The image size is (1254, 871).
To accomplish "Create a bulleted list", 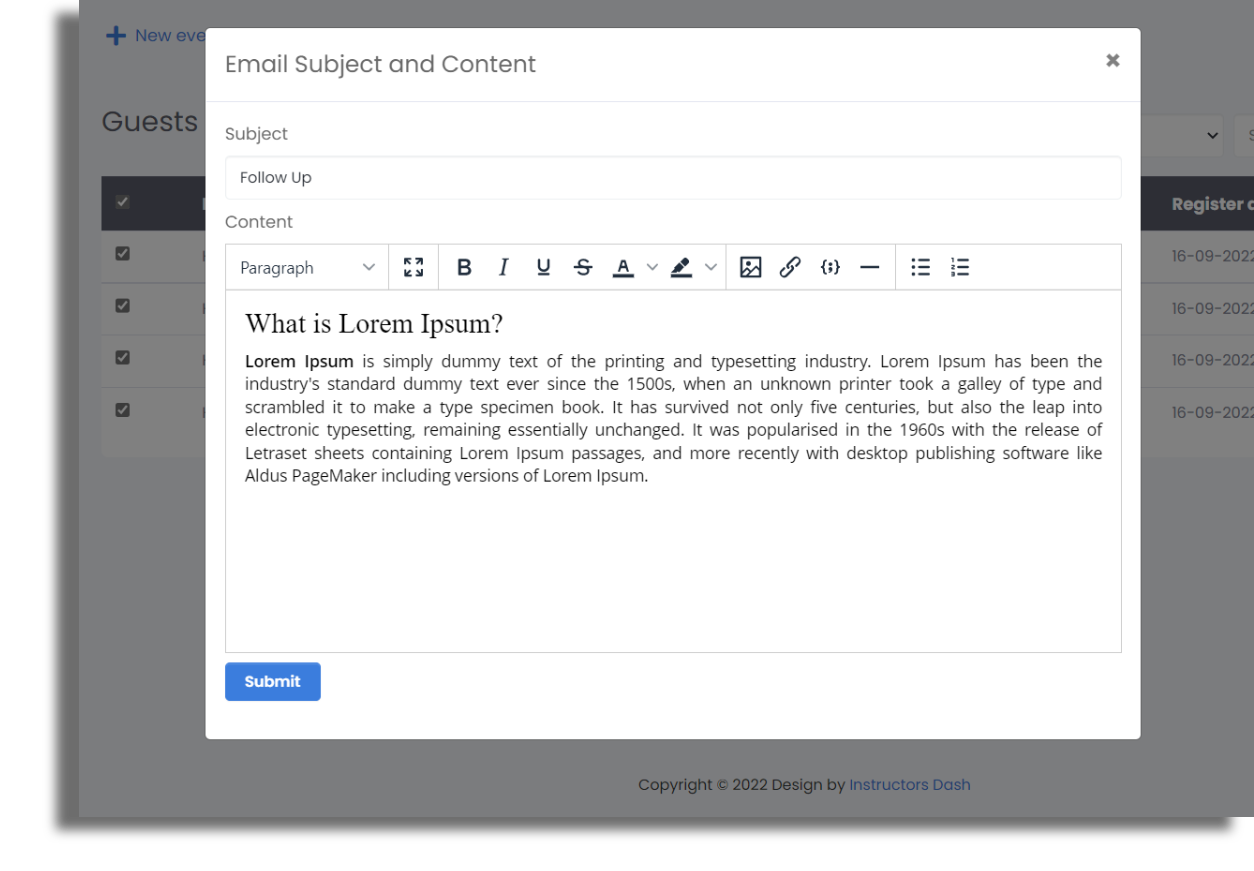I will tap(920, 267).
